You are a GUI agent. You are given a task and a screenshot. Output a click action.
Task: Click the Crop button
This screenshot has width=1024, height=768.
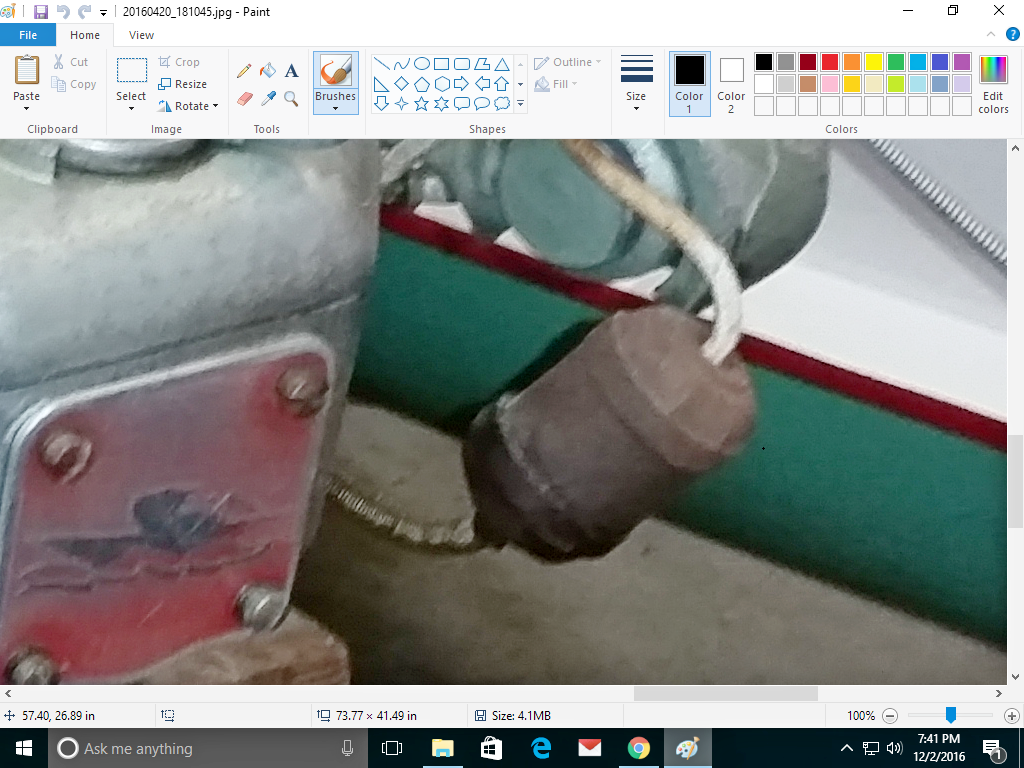[x=179, y=62]
